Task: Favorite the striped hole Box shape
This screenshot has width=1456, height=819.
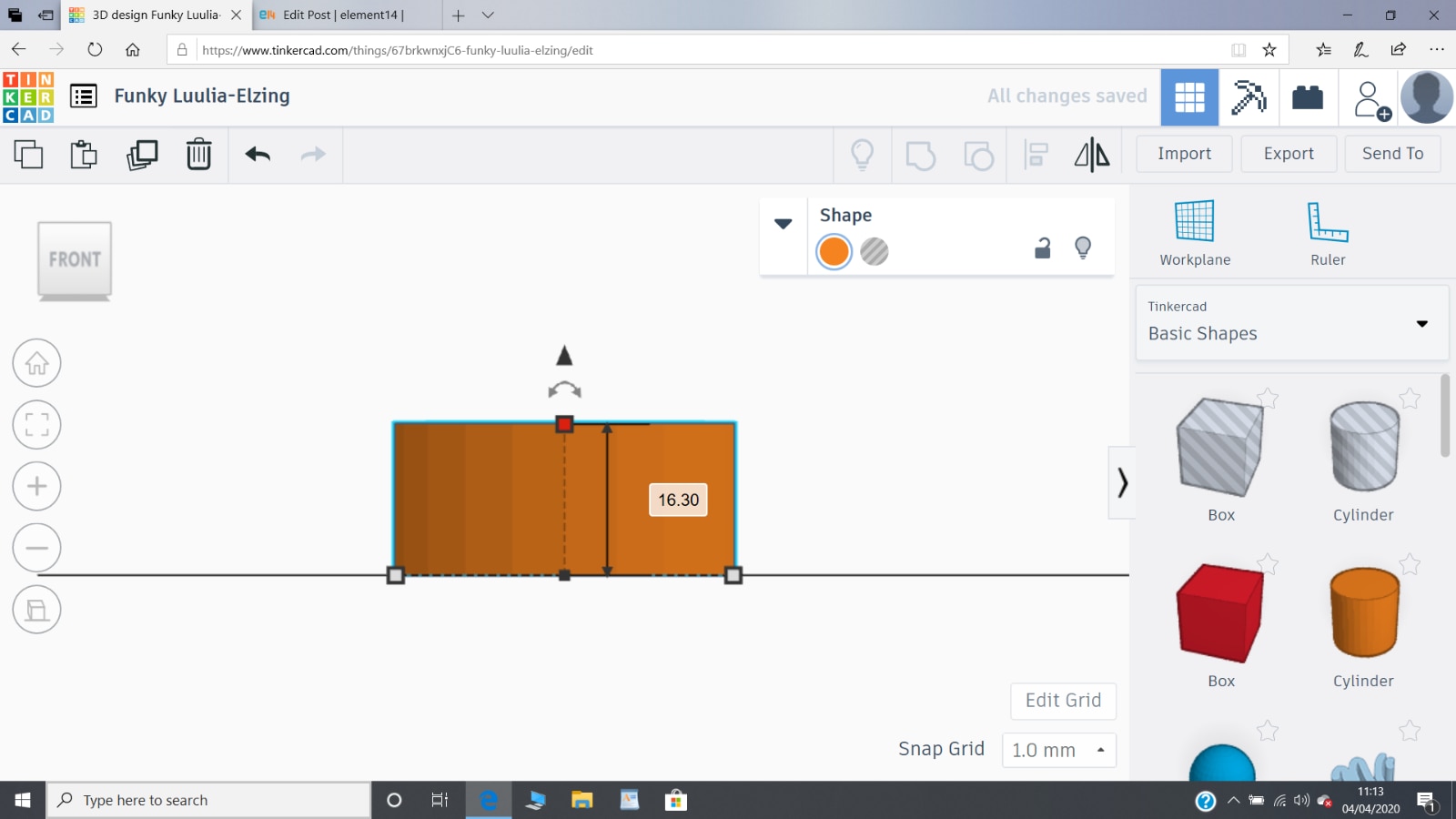Action: (1268, 398)
